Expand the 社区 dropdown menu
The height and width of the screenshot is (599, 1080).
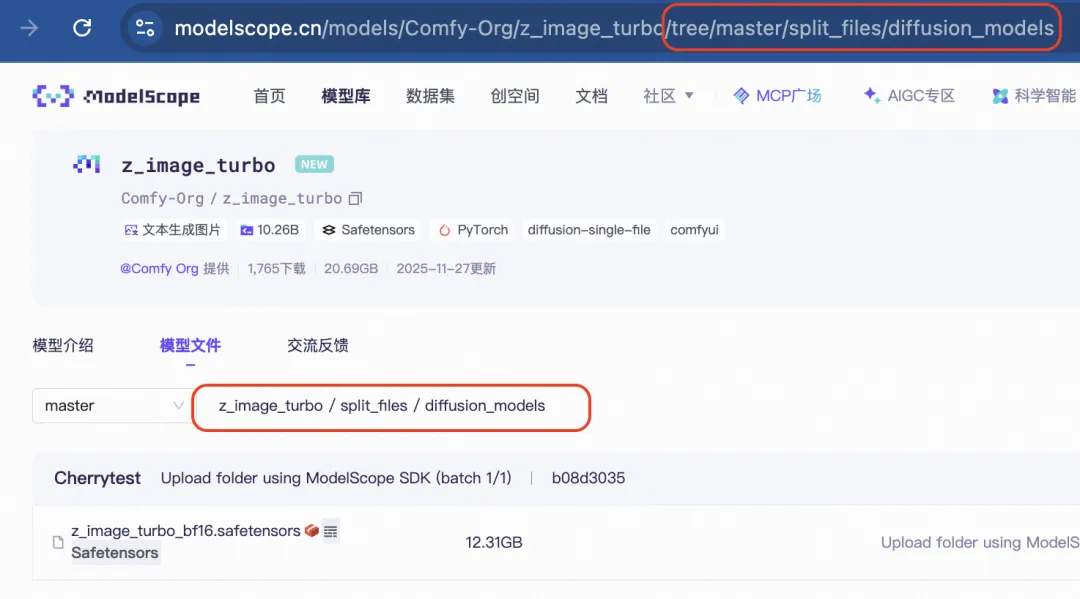[x=668, y=96]
